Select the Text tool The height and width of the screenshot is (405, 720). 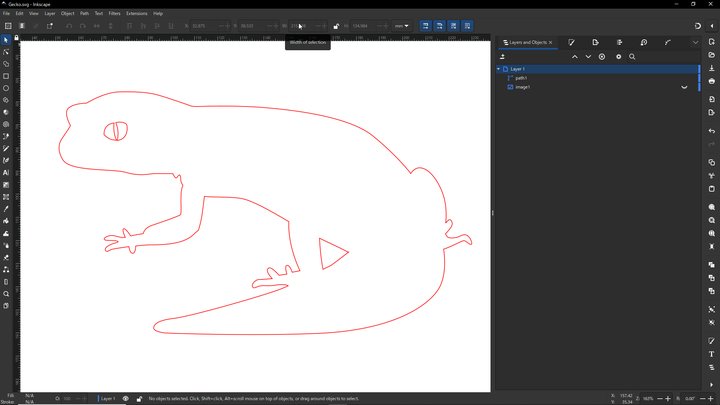point(6,173)
